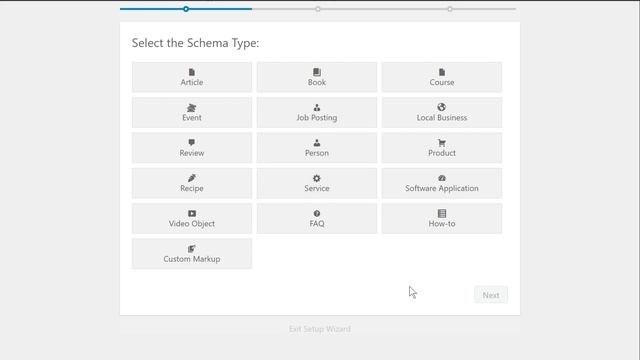Choose the Video Object play icon

click(x=191, y=213)
